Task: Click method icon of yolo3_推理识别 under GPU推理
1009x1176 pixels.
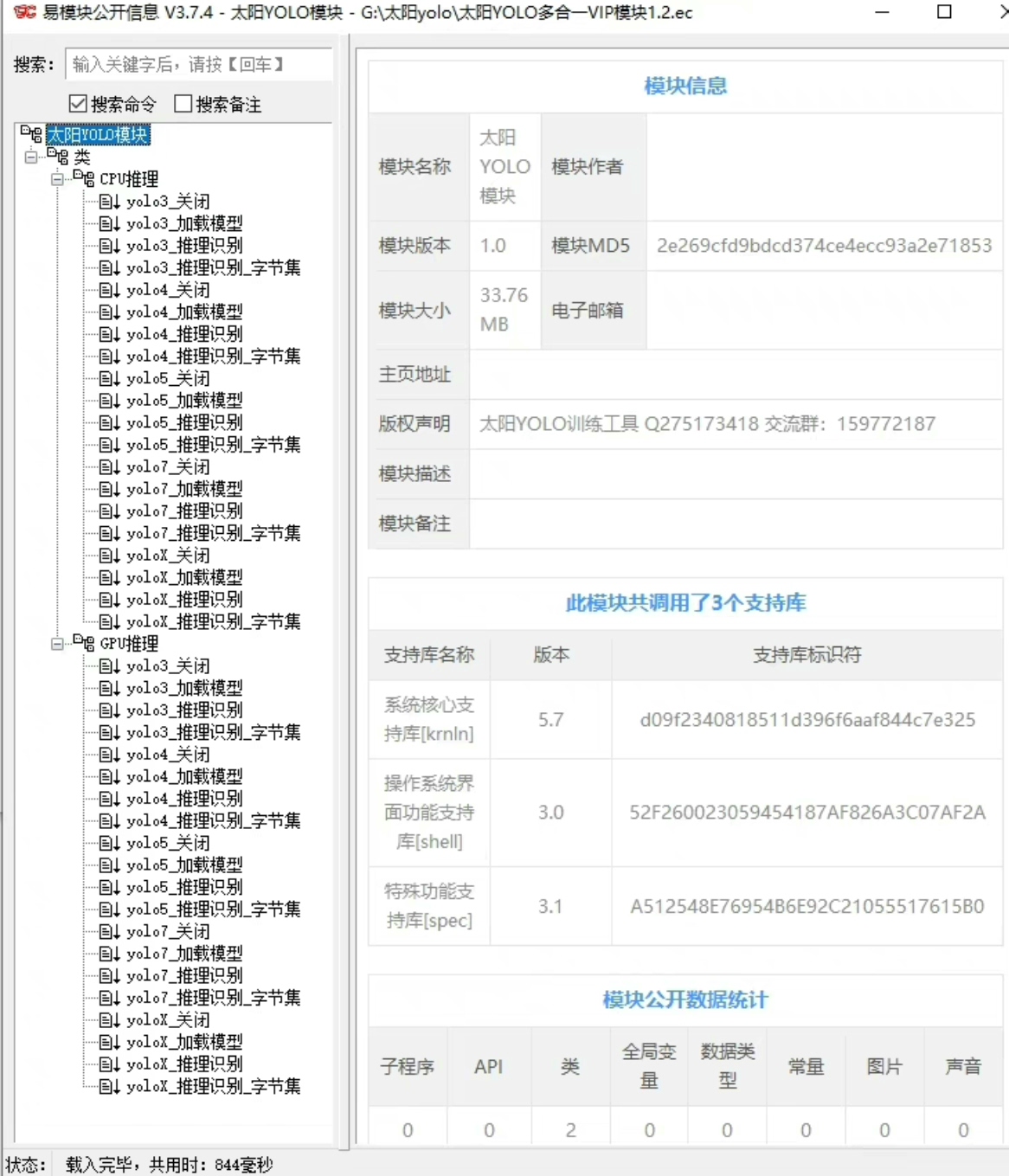Action: pos(110,710)
